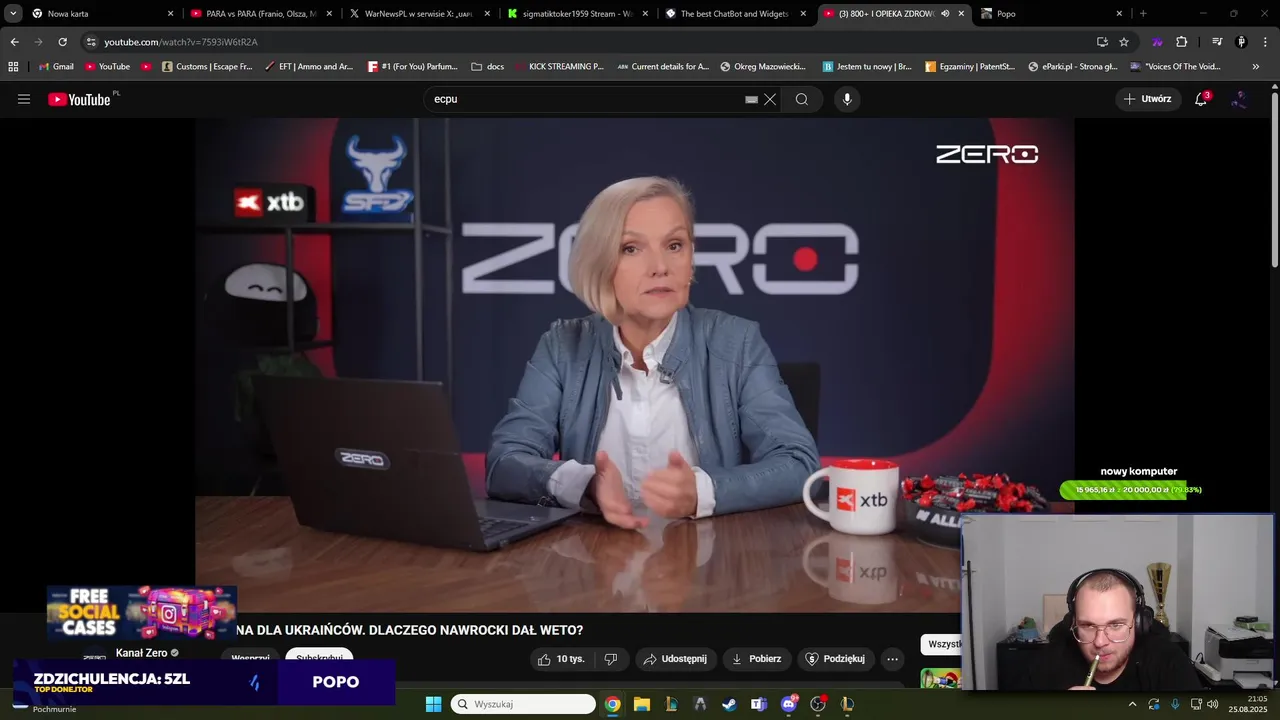Open Chrome media control icon
This screenshot has width=1280, height=720.
pyautogui.click(x=1217, y=42)
